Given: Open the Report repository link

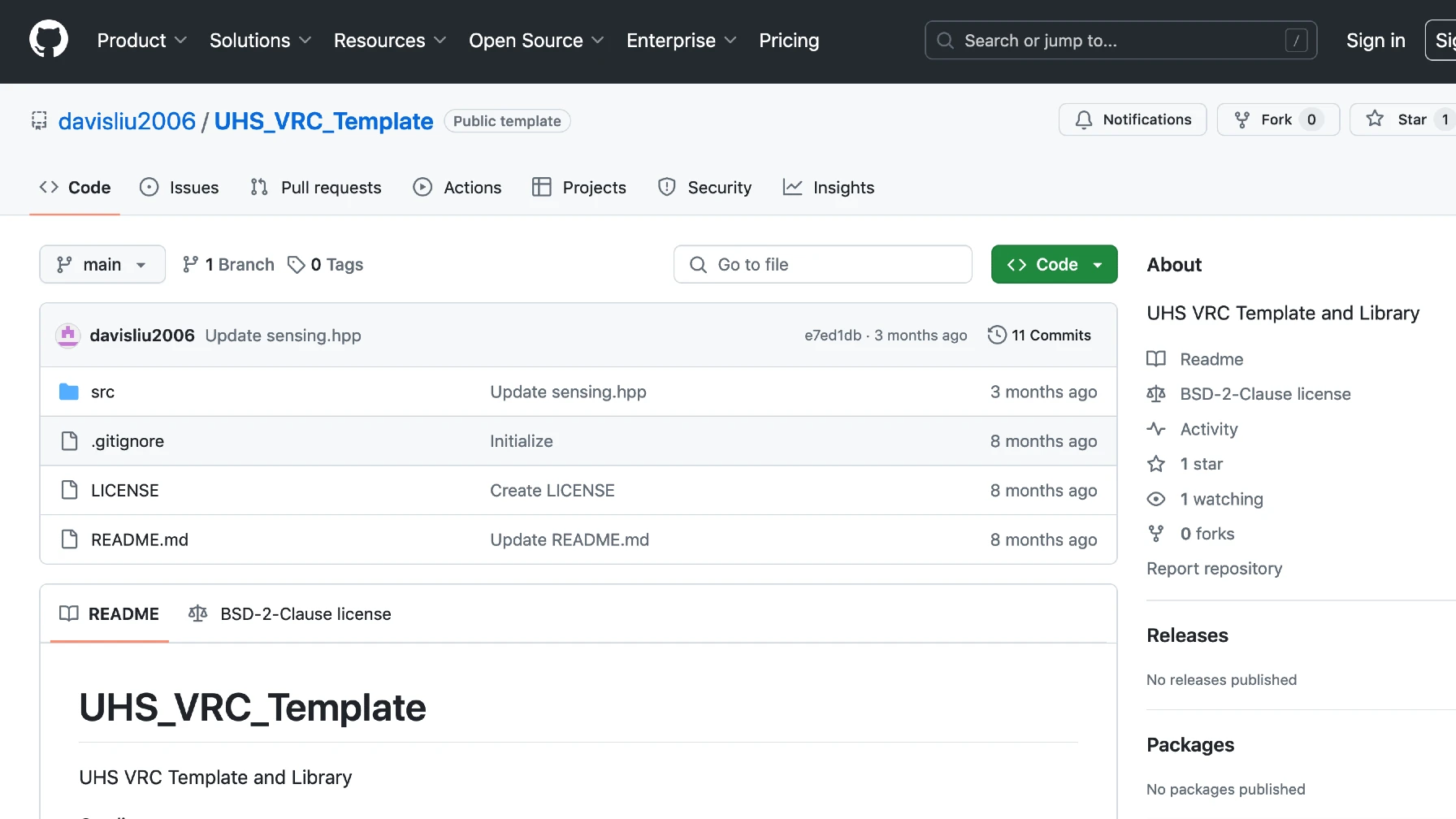Looking at the screenshot, I should point(1214,569).
